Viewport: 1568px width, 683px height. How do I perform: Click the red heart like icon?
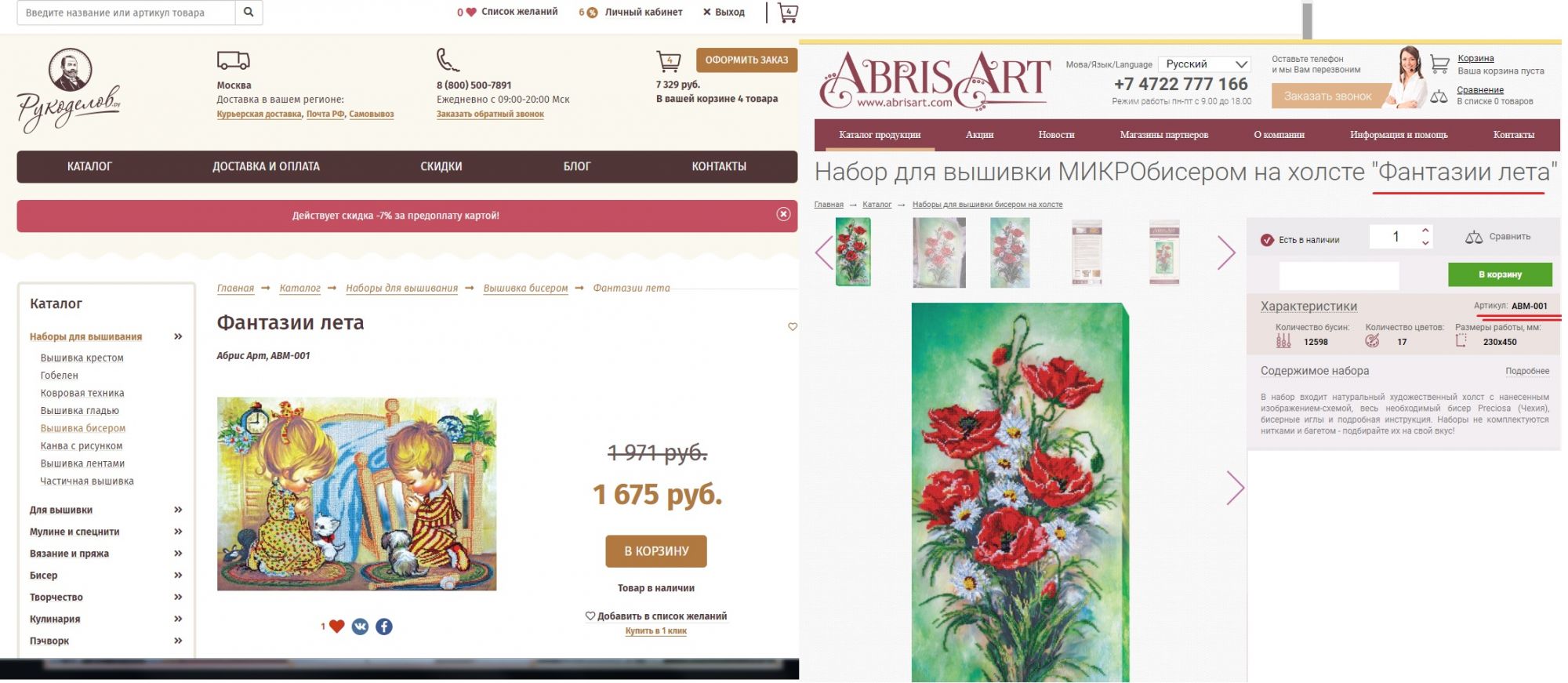pos(336,627)
